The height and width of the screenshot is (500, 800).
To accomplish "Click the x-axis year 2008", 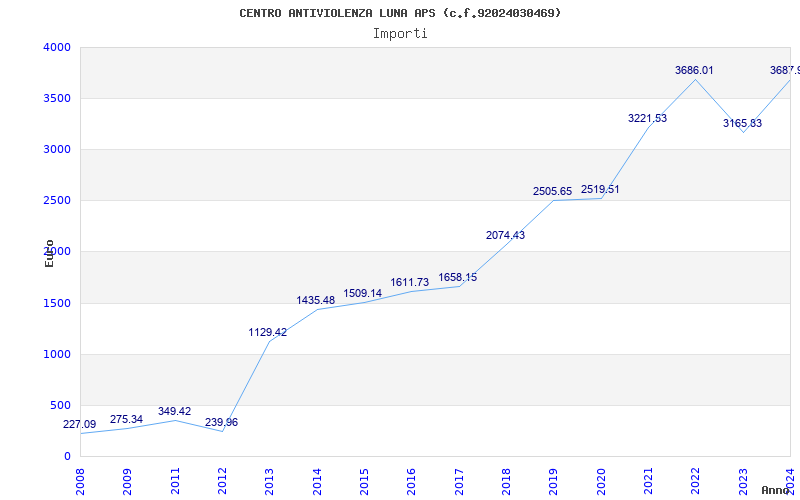I will coord(80,482).
